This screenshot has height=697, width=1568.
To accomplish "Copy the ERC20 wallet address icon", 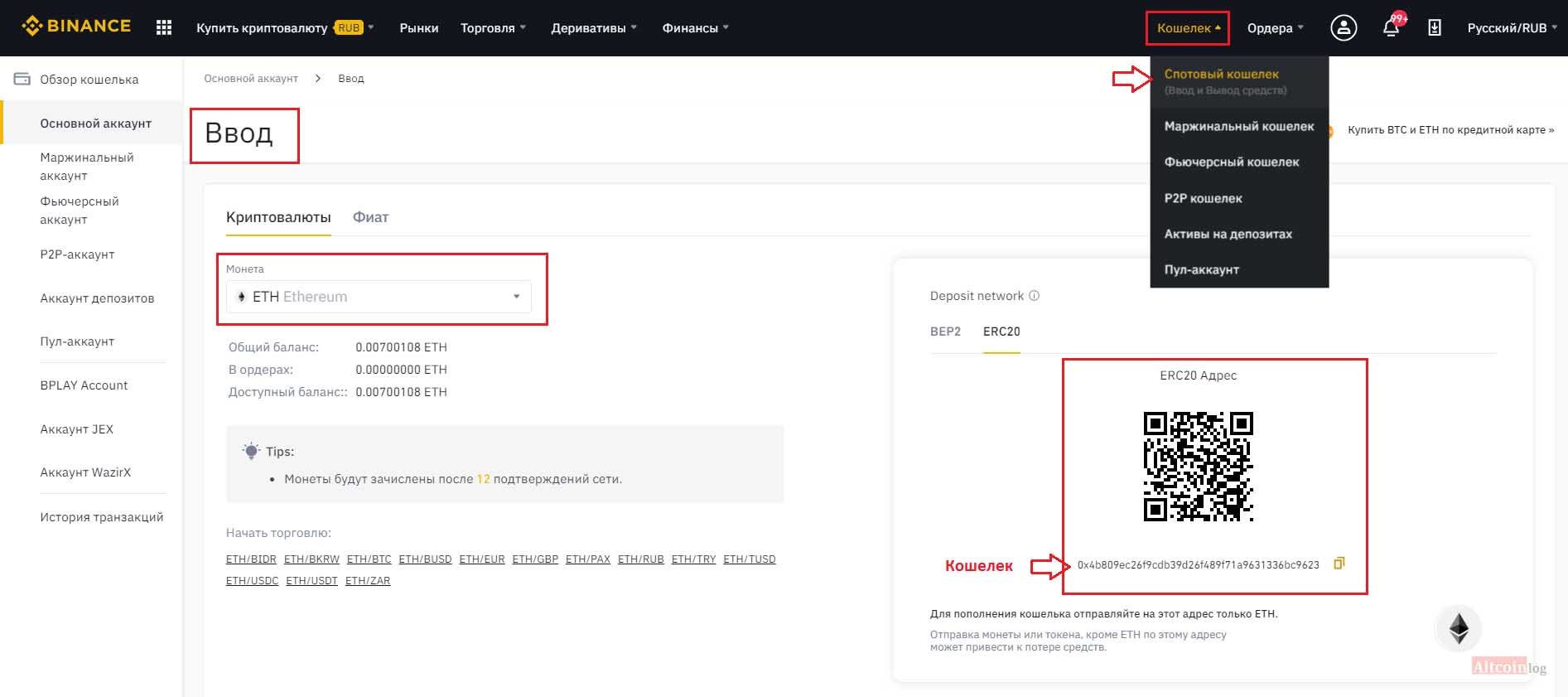I will (1339, 564).
